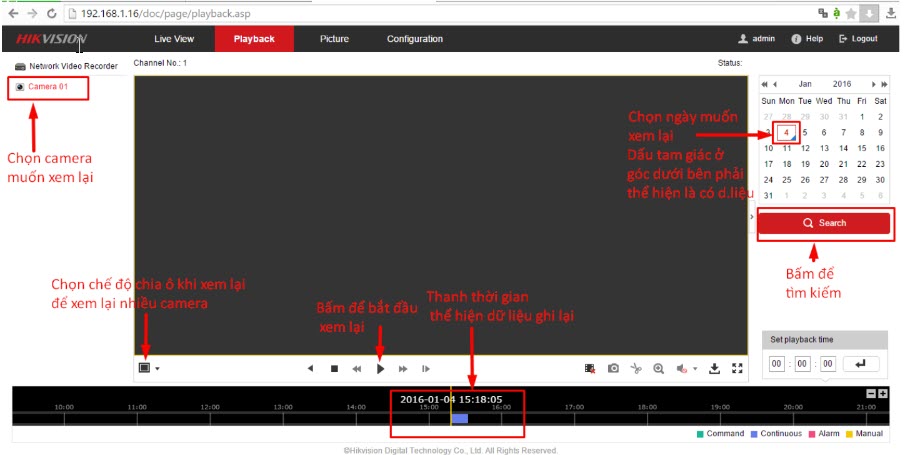Select Camera 01 in device list
916x455 pixels.
tap(48, 87)
